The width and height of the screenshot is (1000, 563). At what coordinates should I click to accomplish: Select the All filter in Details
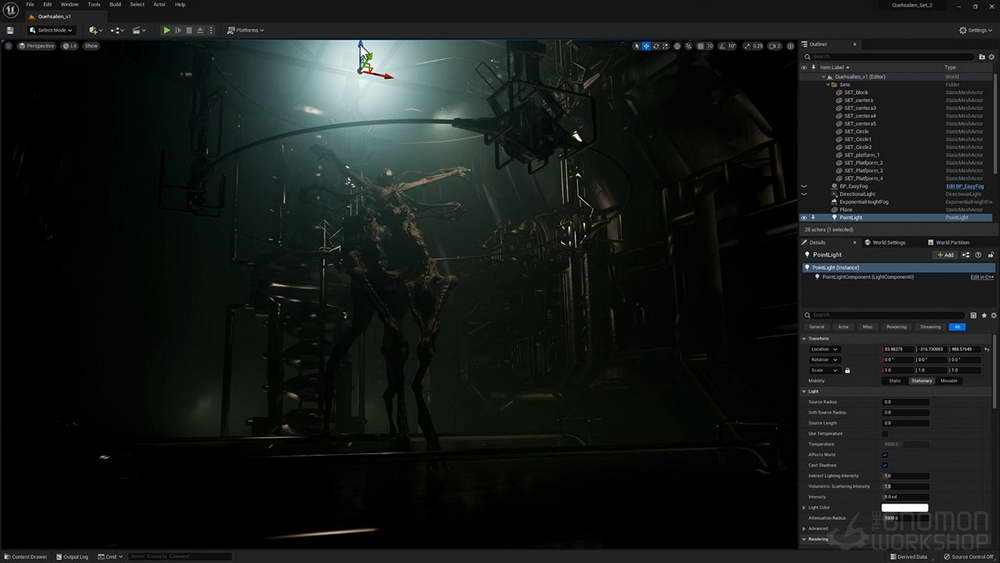point(957,327)
